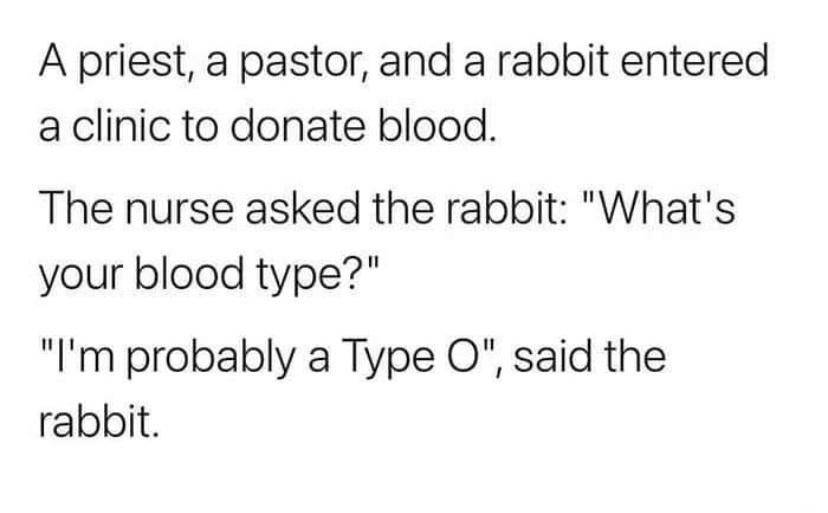Select the word "clinic"

[121, 125]
